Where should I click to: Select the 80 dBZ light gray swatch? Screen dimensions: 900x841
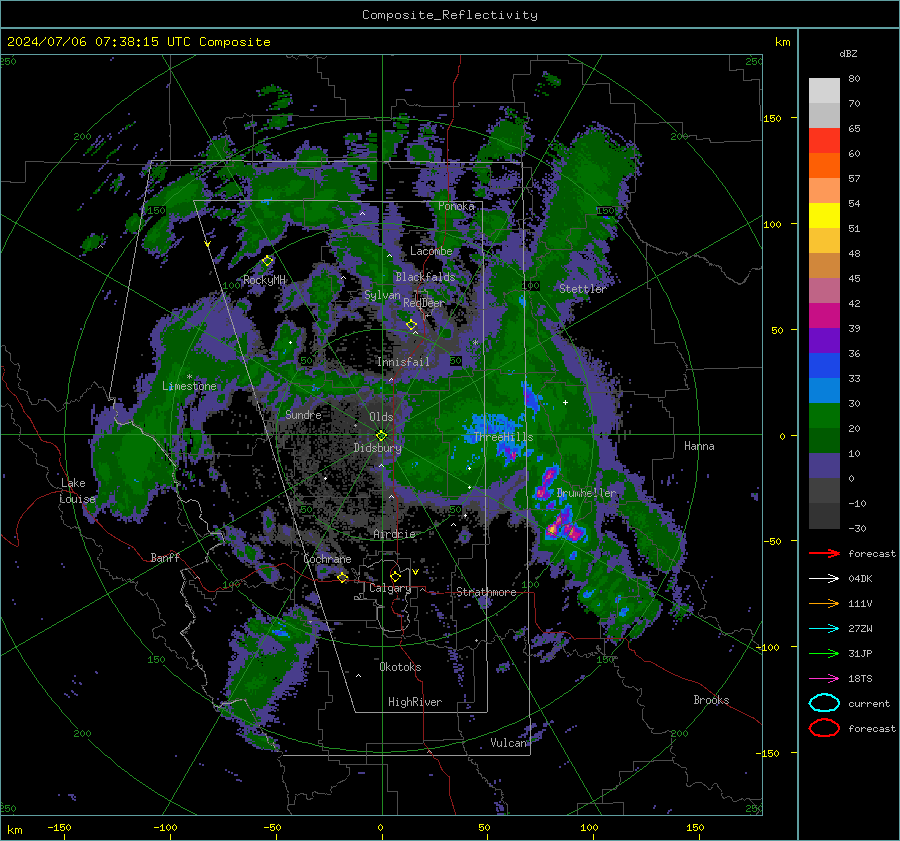click(x=824, y=90)
